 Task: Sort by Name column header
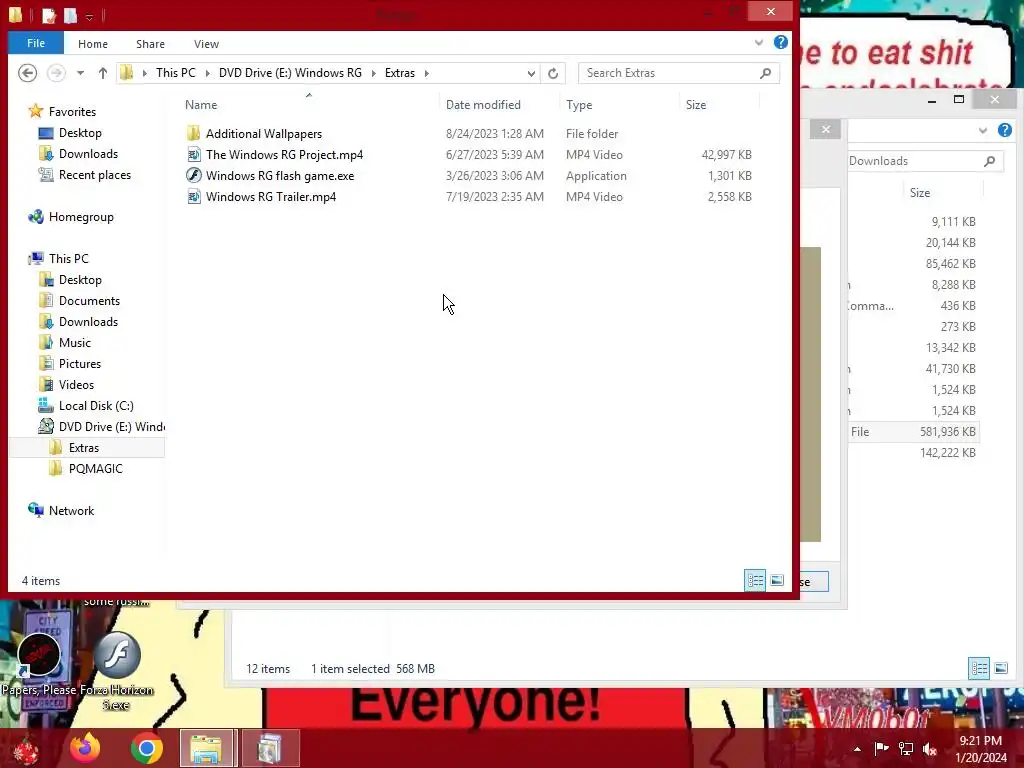[311, 104]
